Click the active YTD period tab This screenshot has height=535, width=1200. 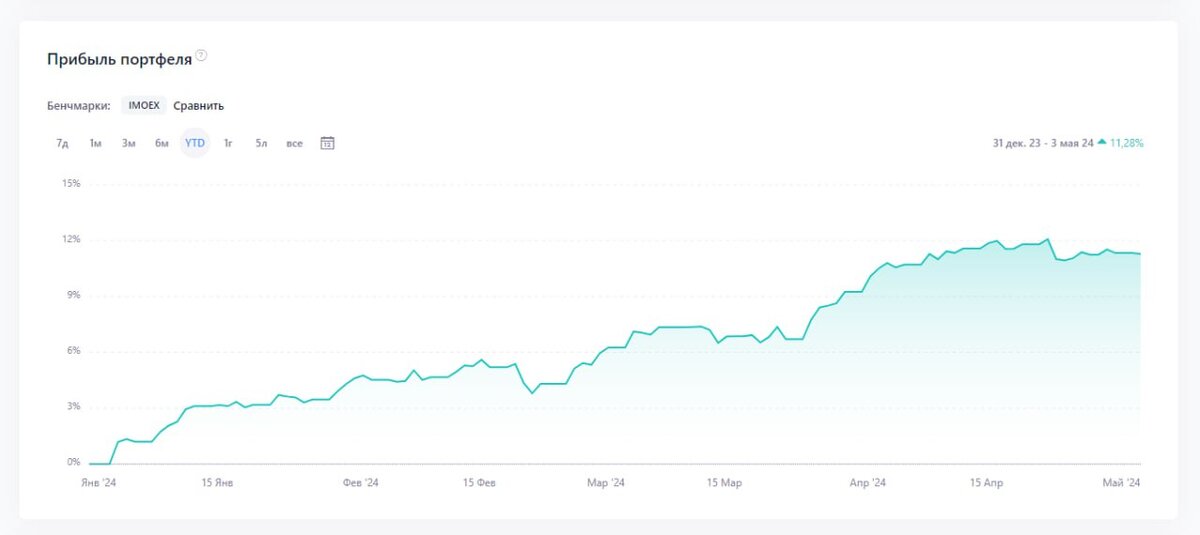click(x=195, y=143)
